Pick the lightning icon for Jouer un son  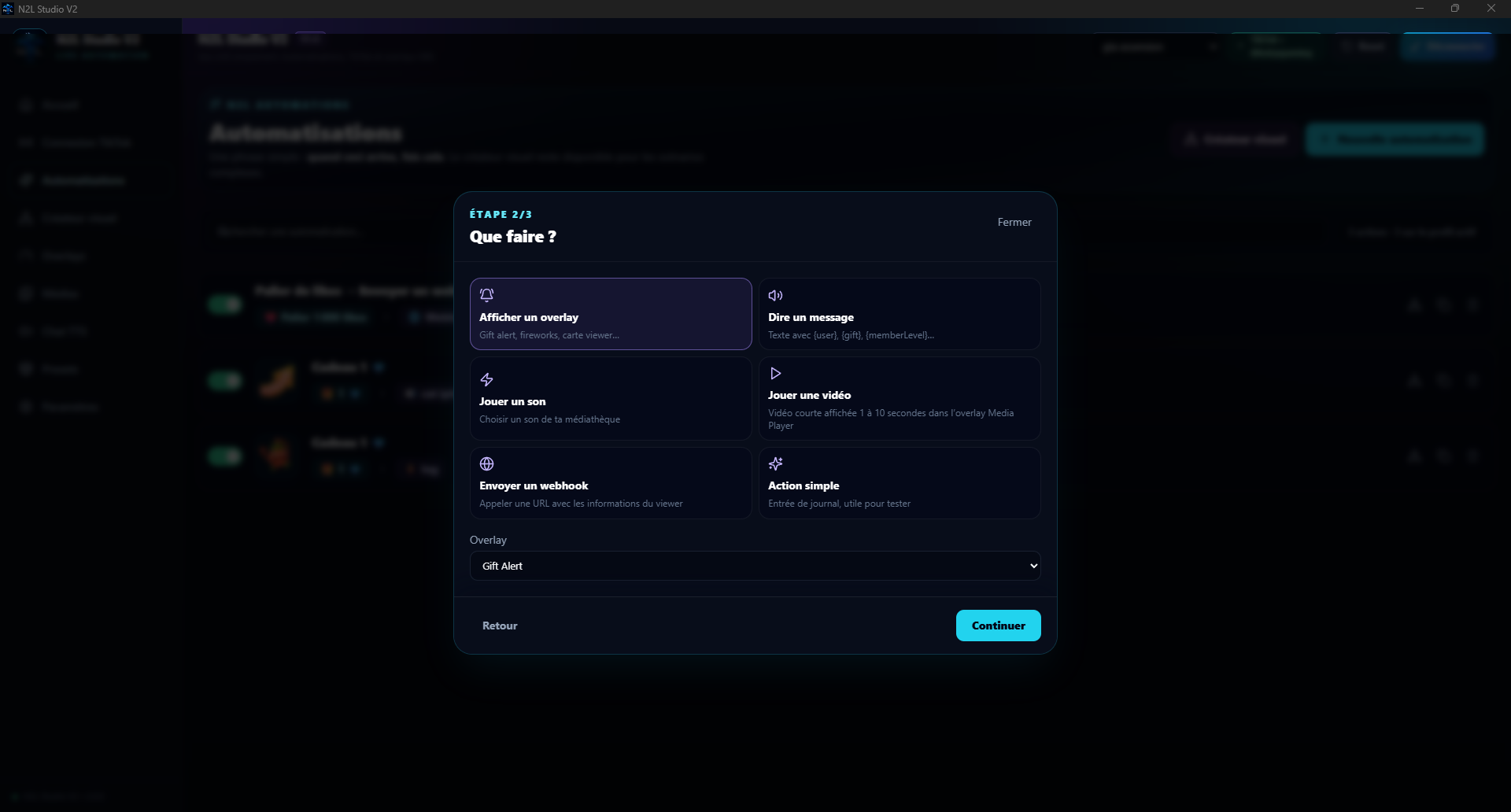point(486,379)
